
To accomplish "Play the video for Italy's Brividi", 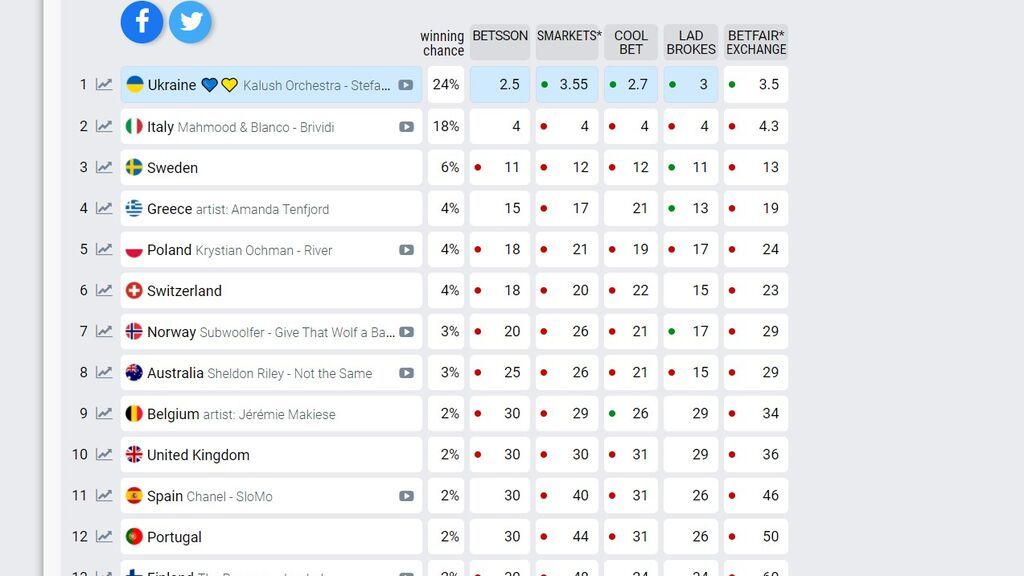I will pos(406,127).
